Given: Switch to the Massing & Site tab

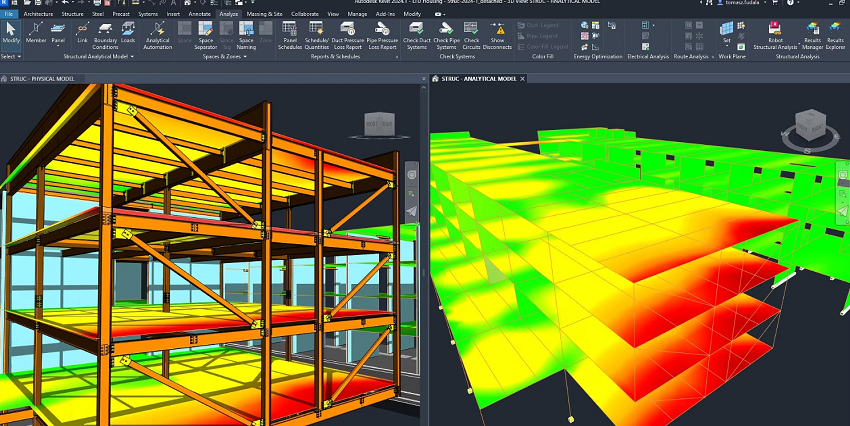Looking at the screenshot, I should tap(265, 14).
